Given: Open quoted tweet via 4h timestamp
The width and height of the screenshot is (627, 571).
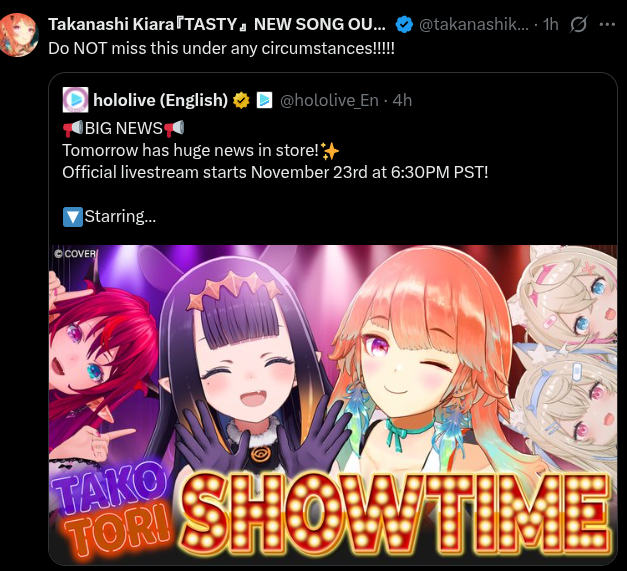Looking at the screenshot, I should pyautogui.click(x=402, y=100).
